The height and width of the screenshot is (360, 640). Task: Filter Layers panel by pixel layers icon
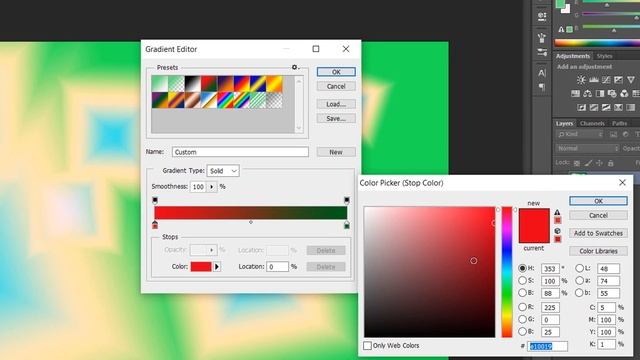[613, 134]
